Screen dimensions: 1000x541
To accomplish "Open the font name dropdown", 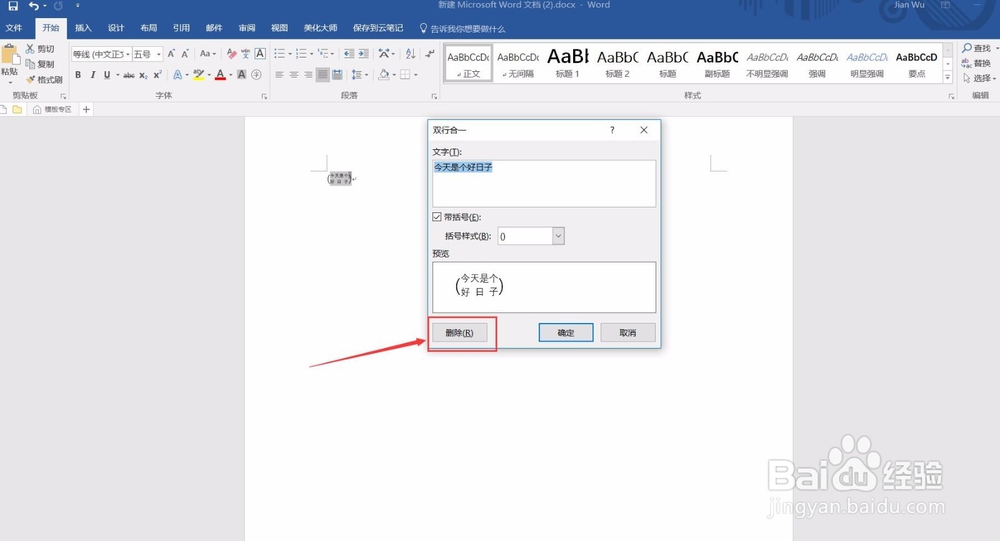I will pos(128,54).
